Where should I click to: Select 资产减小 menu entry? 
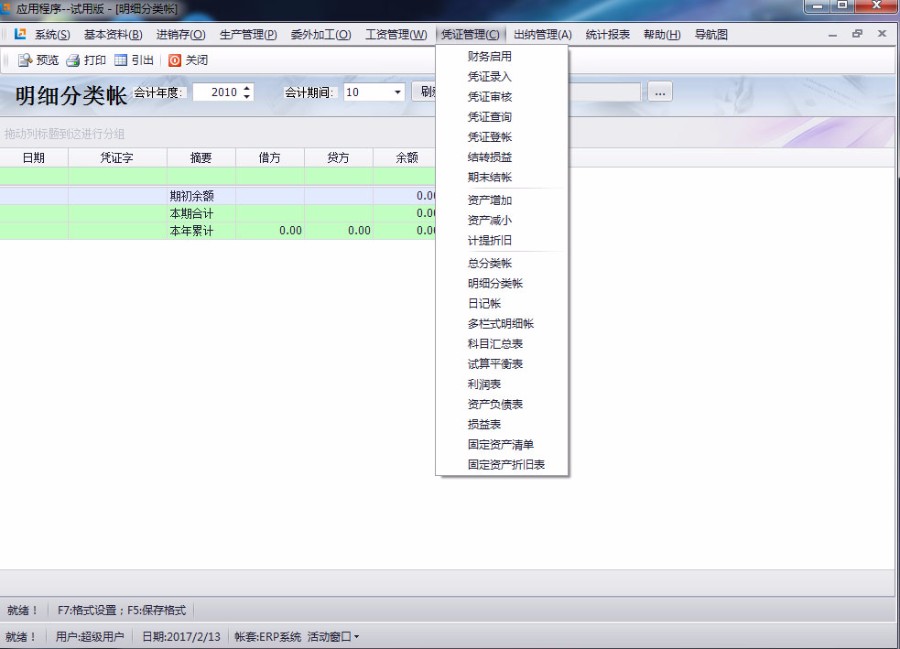(x=502, y=220)
